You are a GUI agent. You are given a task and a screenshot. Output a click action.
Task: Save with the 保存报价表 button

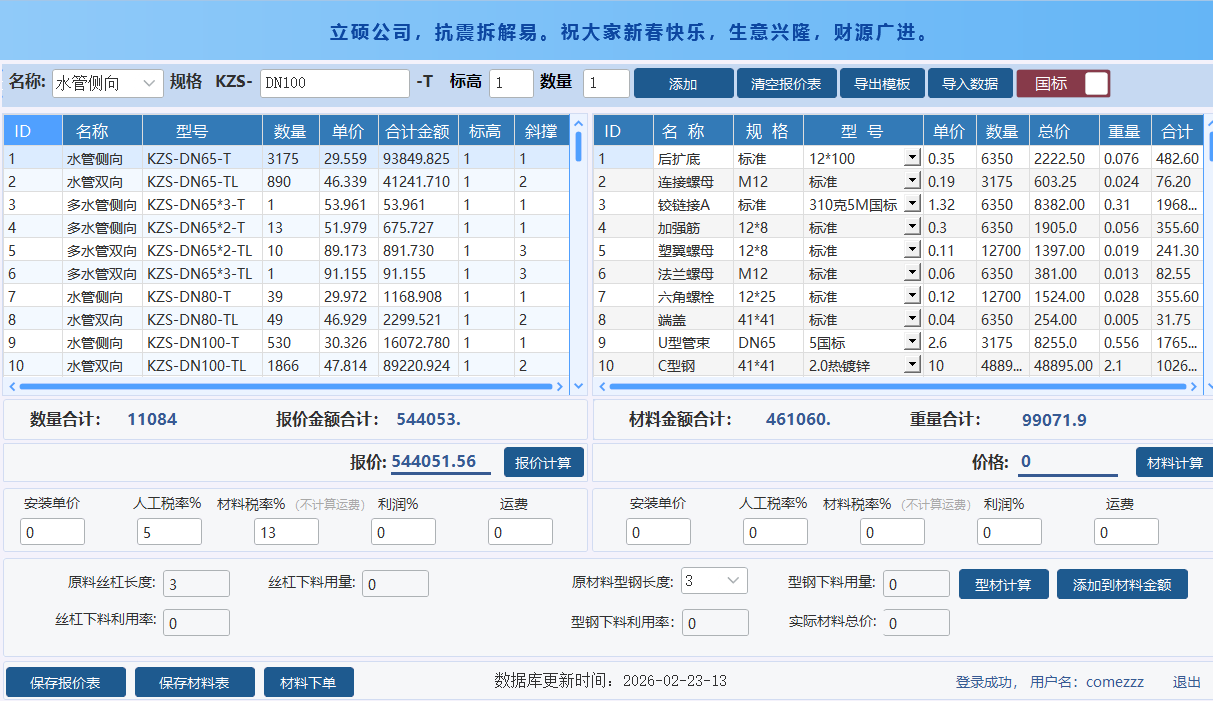point(66,683)
